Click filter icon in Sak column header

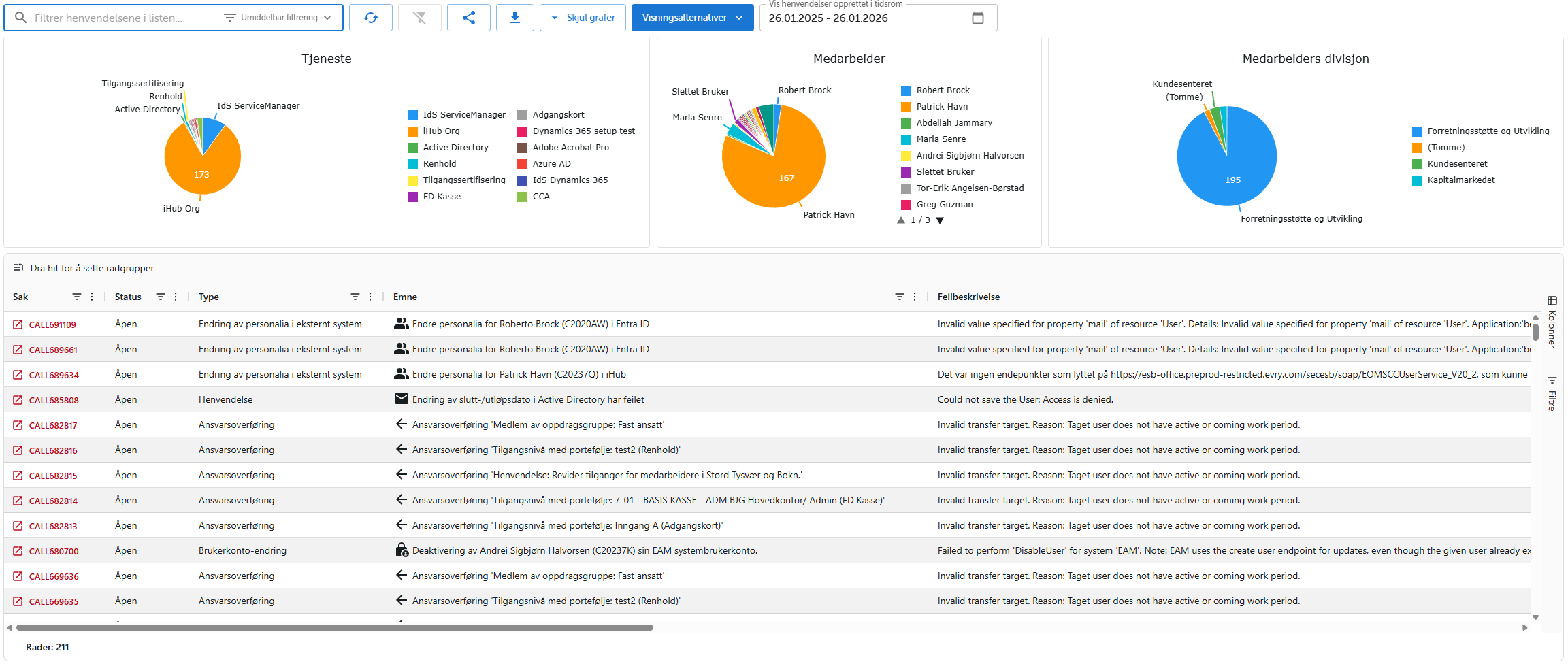pos(77,297)
